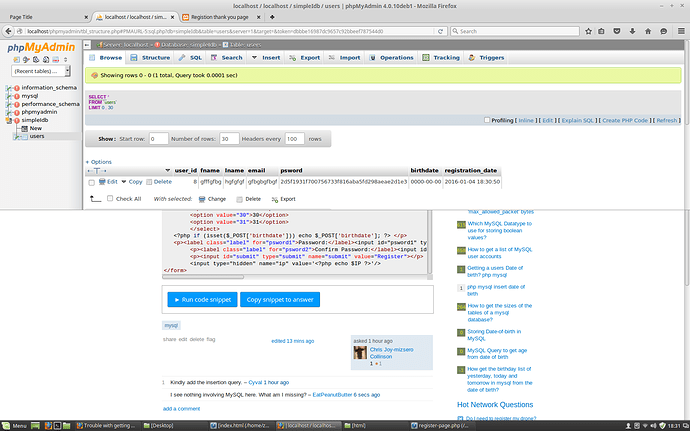The image size is (690, 431).
Task: Click the Start row input field
Action: click(x=158, y=139)
